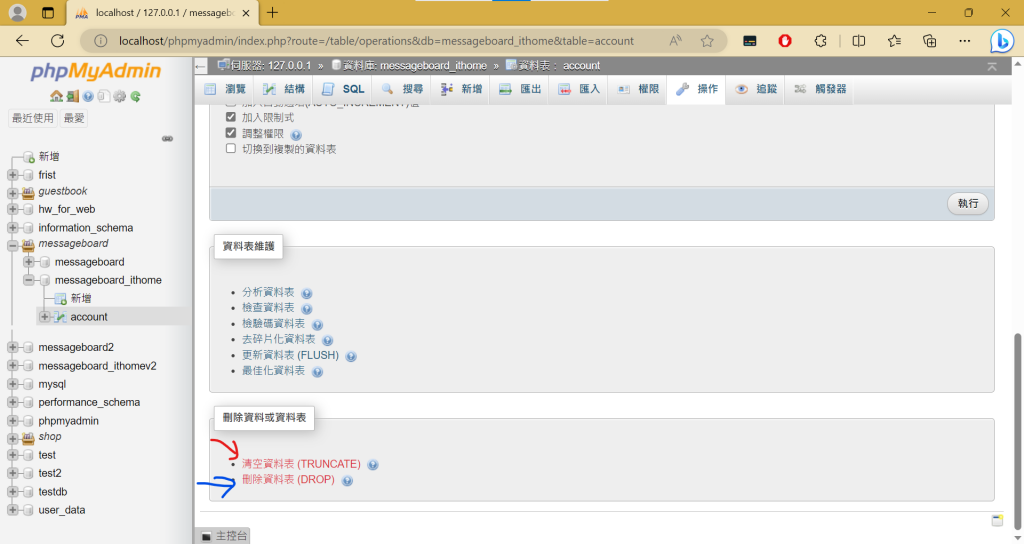Uncheck the 加入限制式 checkbox
The image size is (1024, 544).
click(231, 117)
